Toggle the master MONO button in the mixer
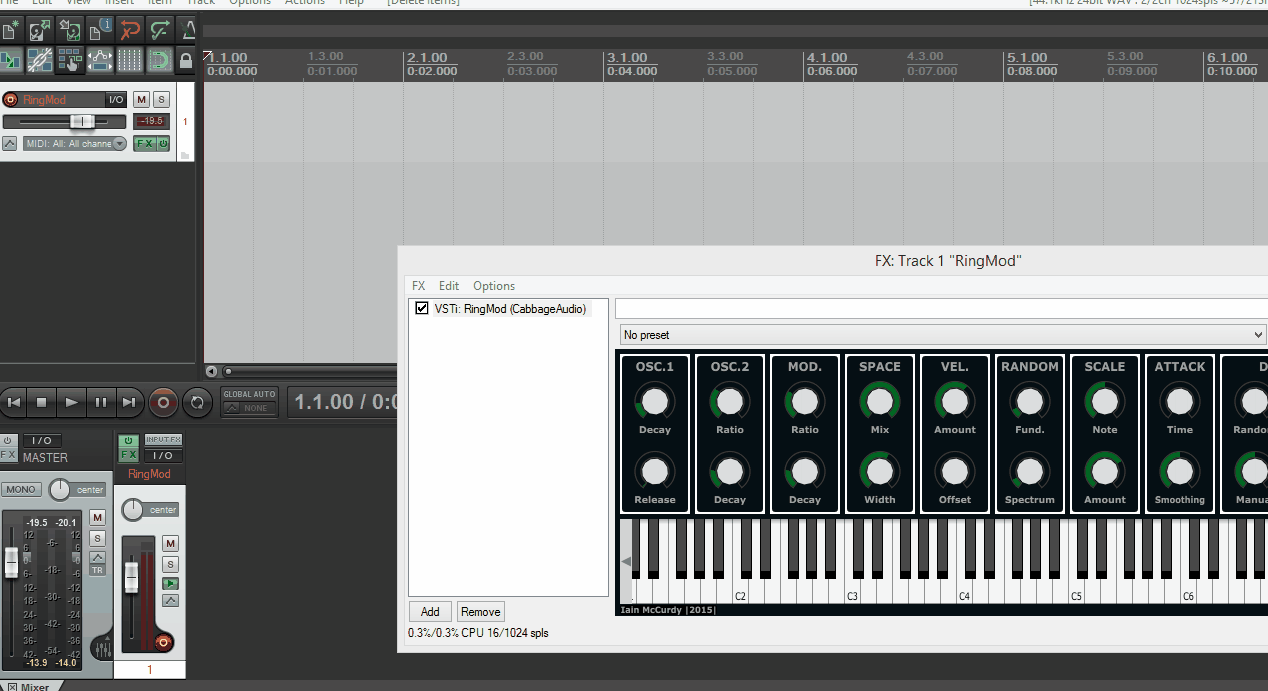Image resolution: width=1268 pixels, height=691 pixels. tap(21, 489)
